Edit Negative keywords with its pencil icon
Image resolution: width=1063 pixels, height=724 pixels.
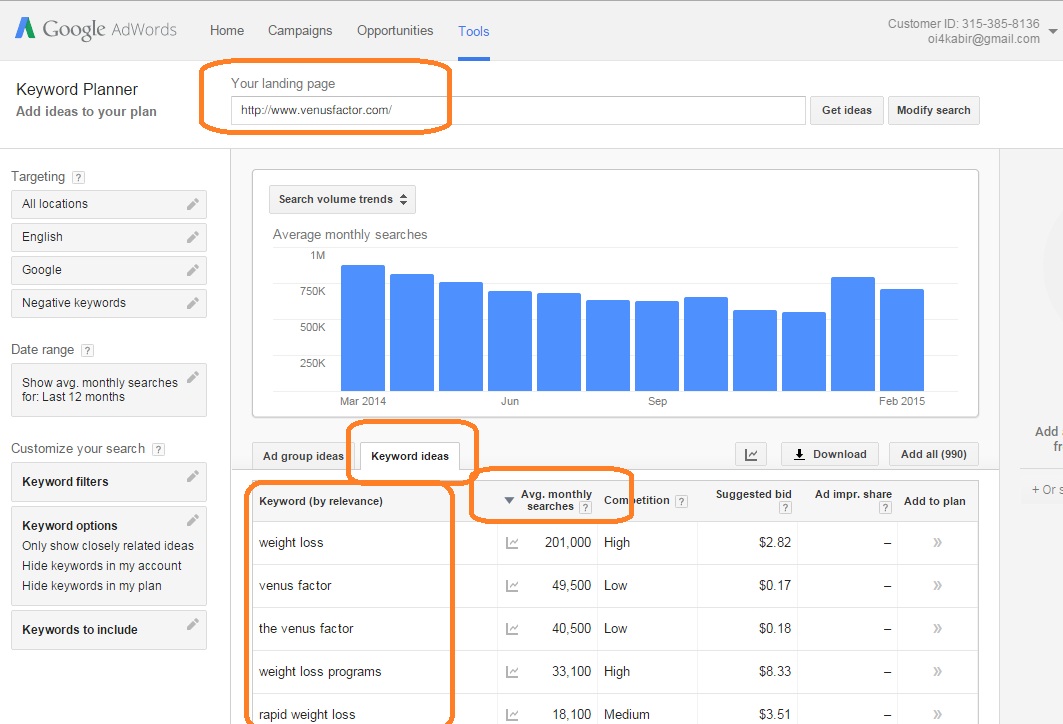coord(193,303)
